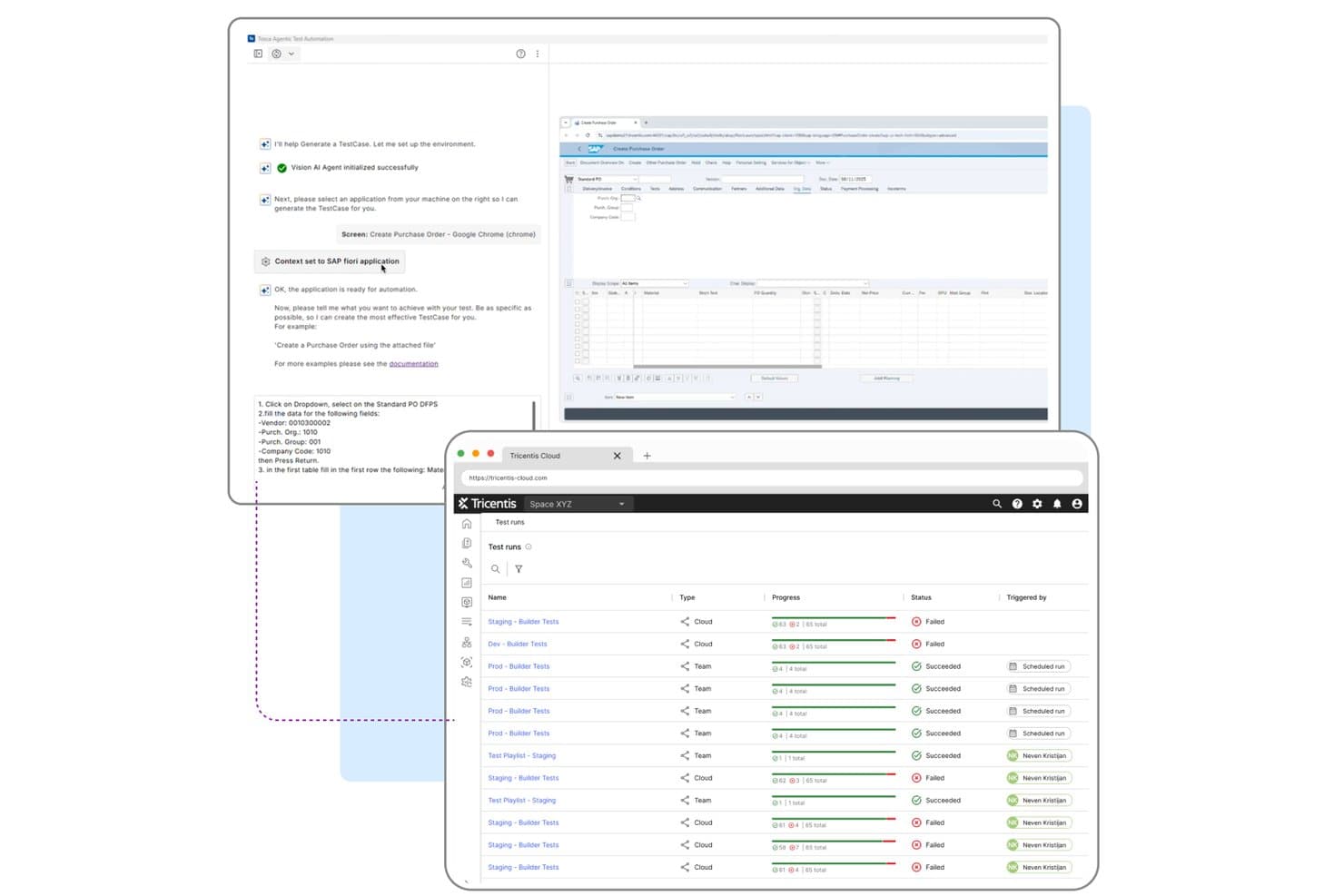
Task: Open the Home icon in Tricentis sidebar
Action: coord(467,524)
